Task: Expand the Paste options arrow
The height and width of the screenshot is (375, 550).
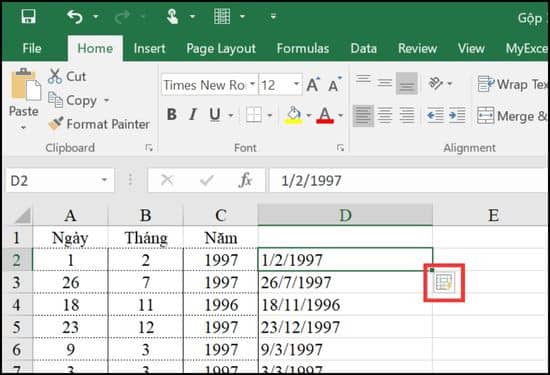Action: pos(24,127)
